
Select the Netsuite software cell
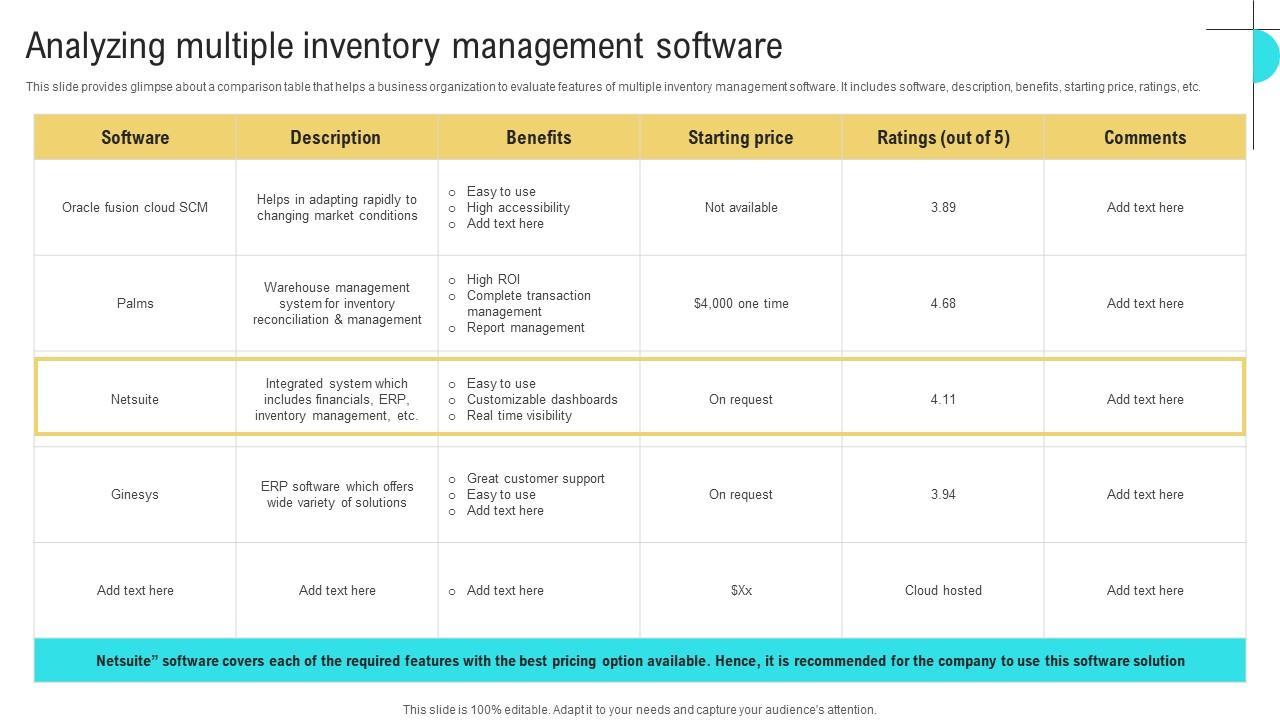(135, 400)
